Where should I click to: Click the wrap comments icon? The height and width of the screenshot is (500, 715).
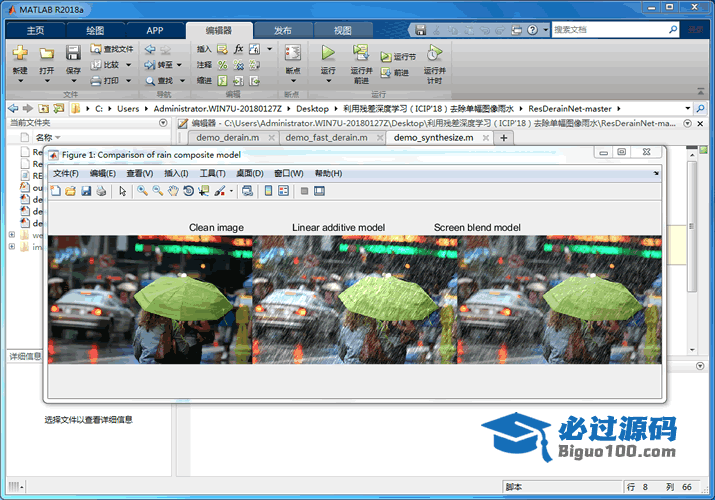pos(254,65)
